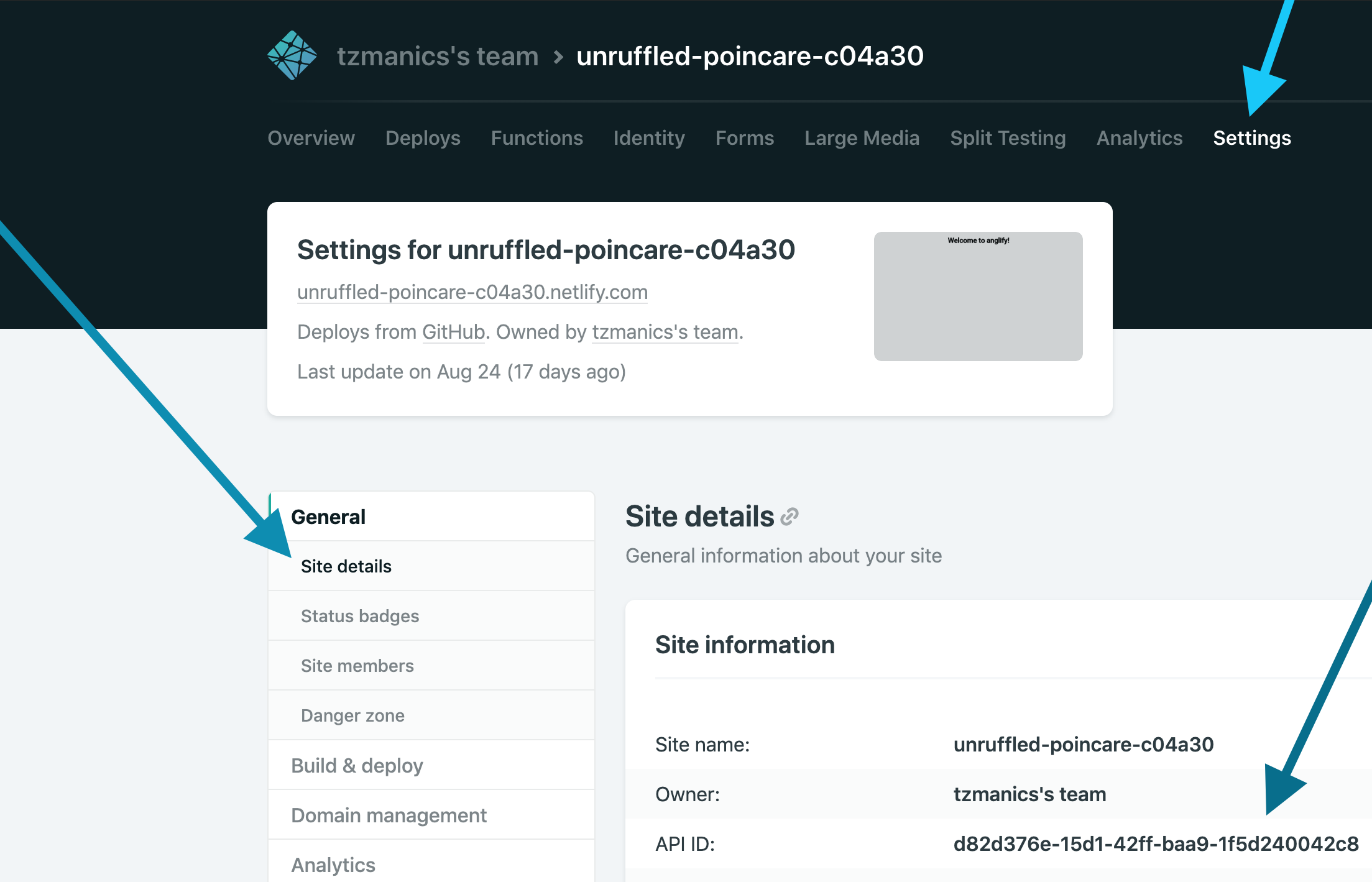Navigate to the Split Testing section
This screenshot has height=882, width=1372.
pyautogui.click(x=1007, y=138)
